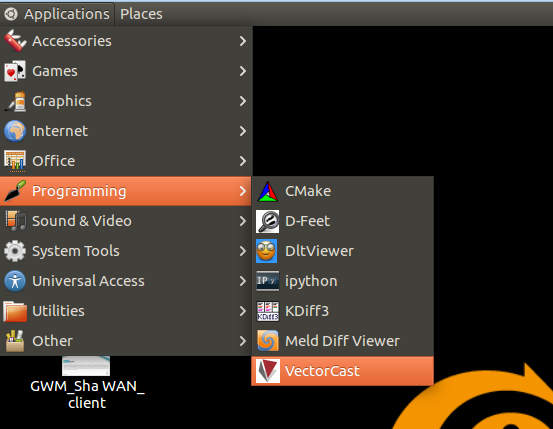Click the CMake triangle icon

tap(268, 191)
